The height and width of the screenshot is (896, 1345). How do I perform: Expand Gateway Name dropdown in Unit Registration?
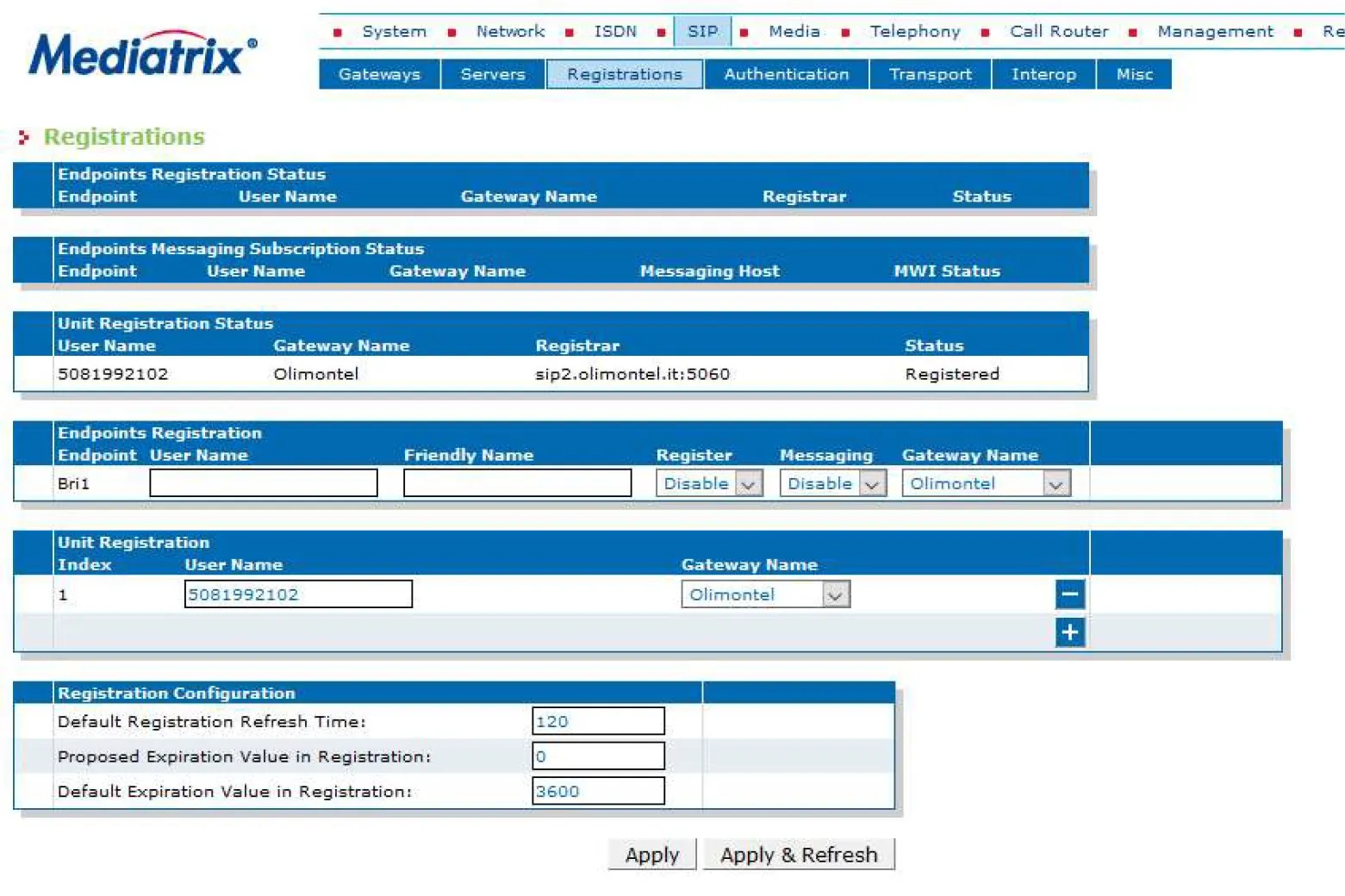tap(765, 594)
